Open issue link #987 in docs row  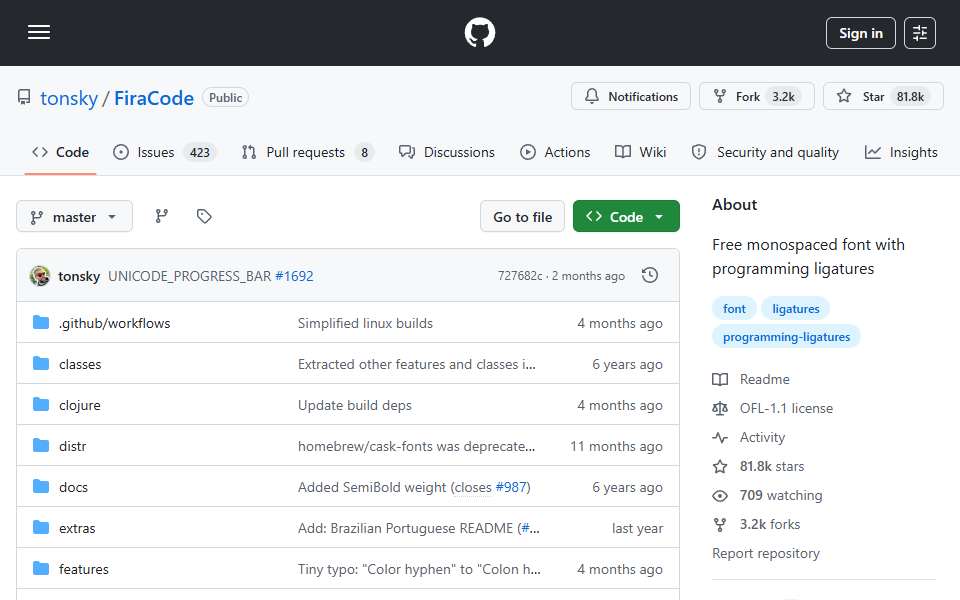(x=511, y=487)
